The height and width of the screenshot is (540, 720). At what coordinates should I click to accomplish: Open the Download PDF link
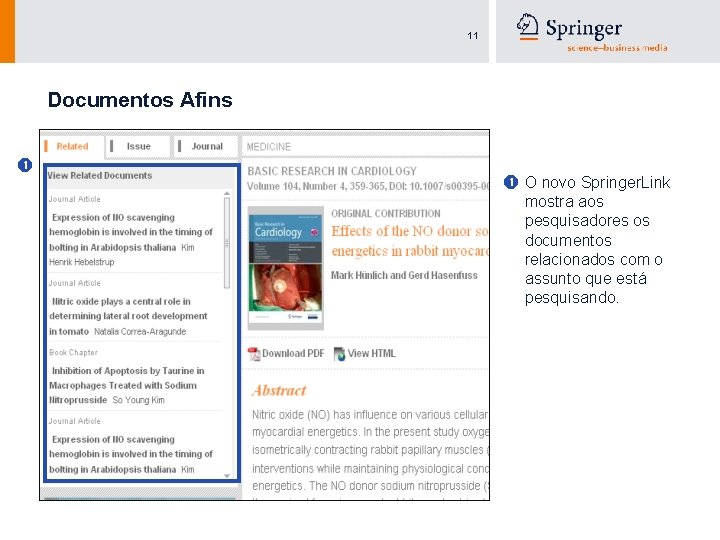coord(293,353)
